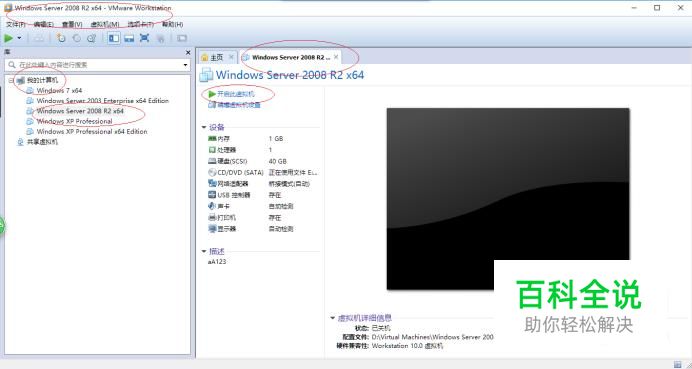Screen dimensions: 692x369
Task: Select 共享虚拟机 in the library tree
Action: 42,142
